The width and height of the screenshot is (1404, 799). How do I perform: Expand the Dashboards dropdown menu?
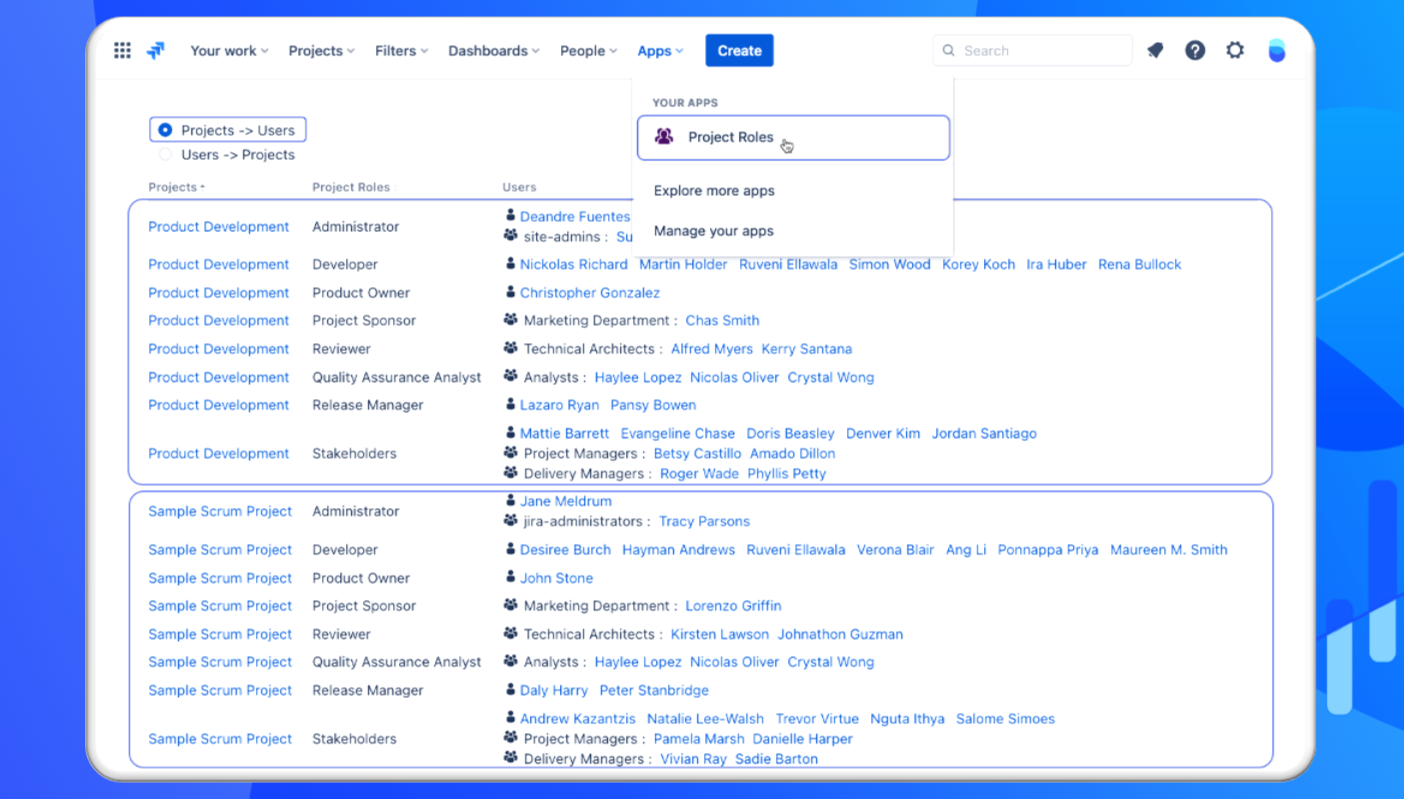(x=493, y=51)
